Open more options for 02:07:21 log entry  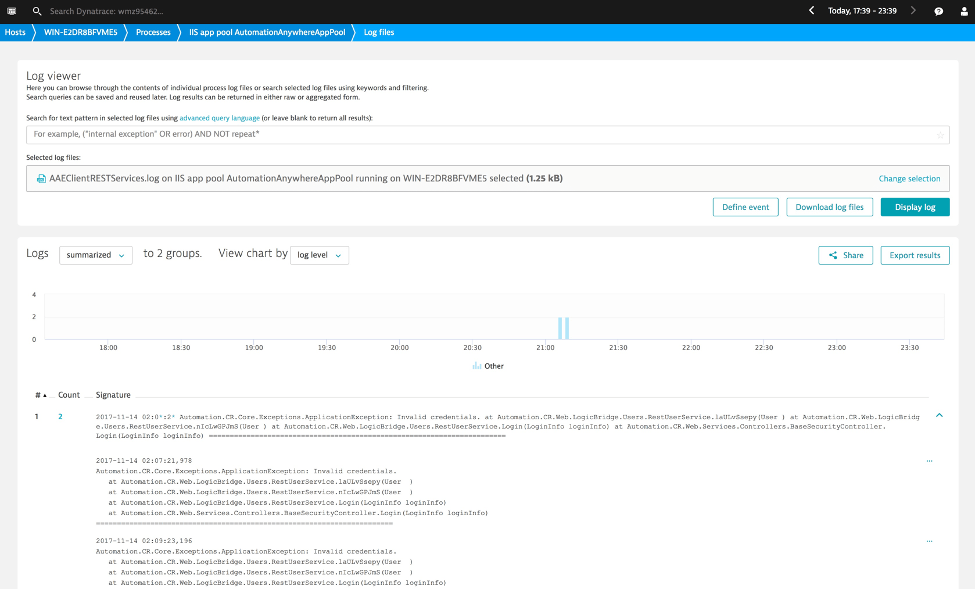[929, 461]
